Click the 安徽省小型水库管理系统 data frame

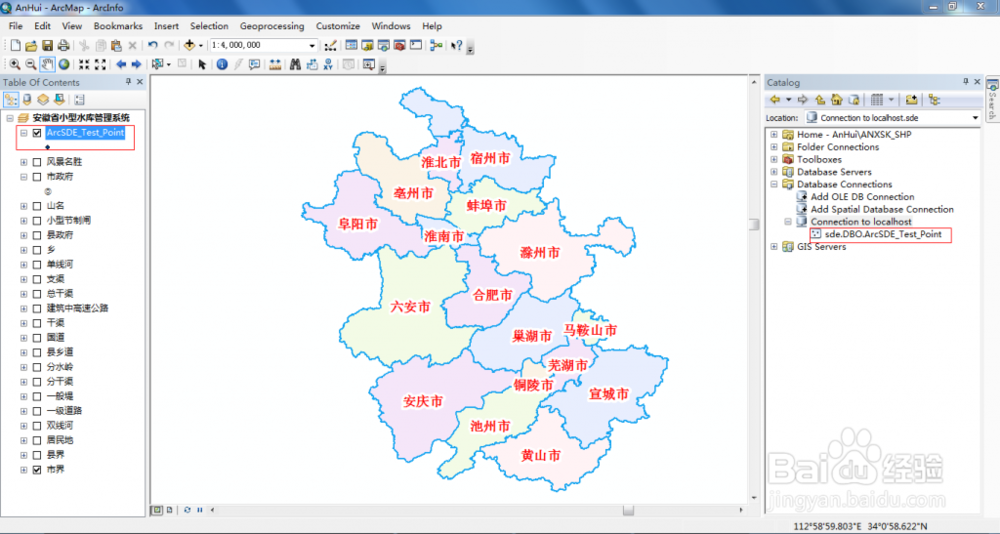(81, 118)
